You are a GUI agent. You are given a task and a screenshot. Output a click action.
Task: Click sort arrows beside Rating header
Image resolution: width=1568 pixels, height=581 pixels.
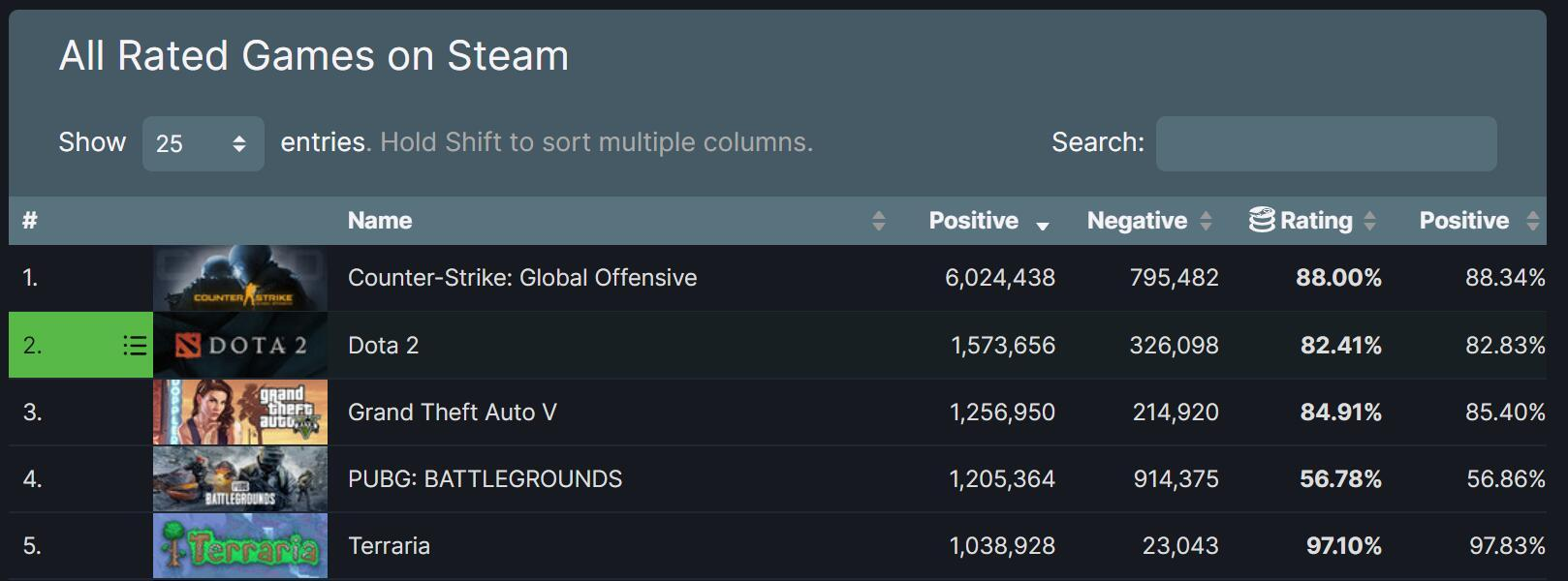point(1369,221)
